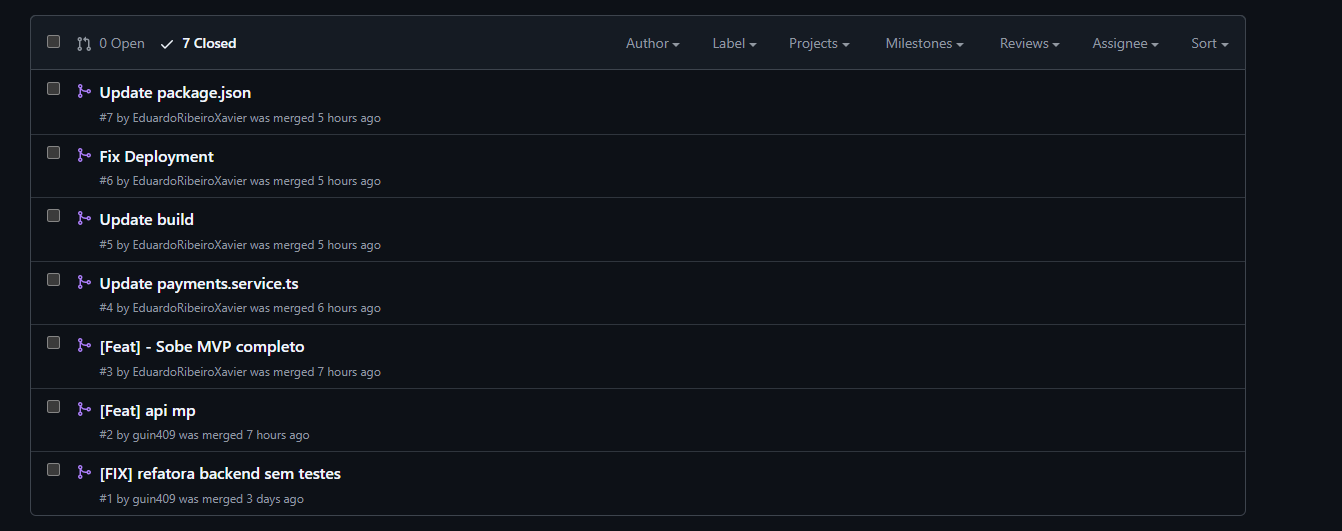Screen dimensions: 1342x531
Task: Check the box for Fix Deployment
Action: pos(54,153)
